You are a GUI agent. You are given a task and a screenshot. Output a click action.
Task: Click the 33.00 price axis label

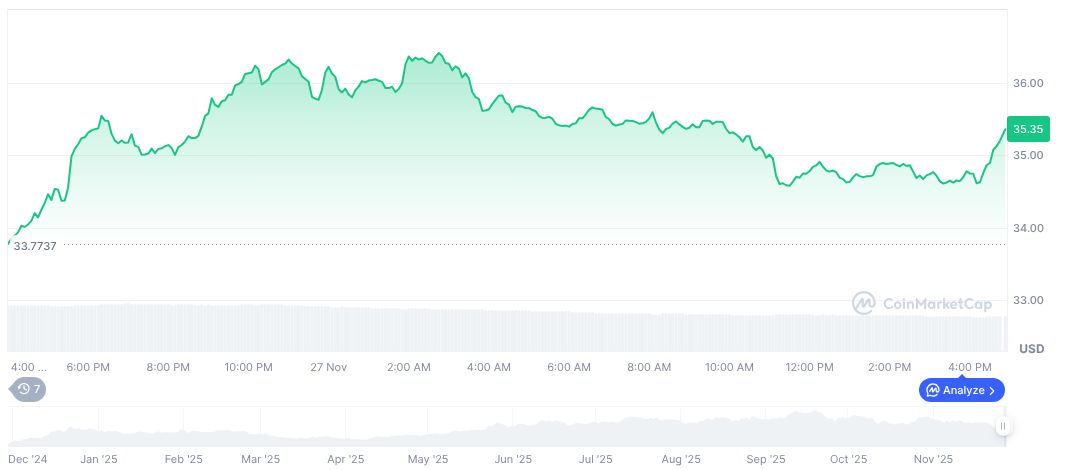point(1029,300)
